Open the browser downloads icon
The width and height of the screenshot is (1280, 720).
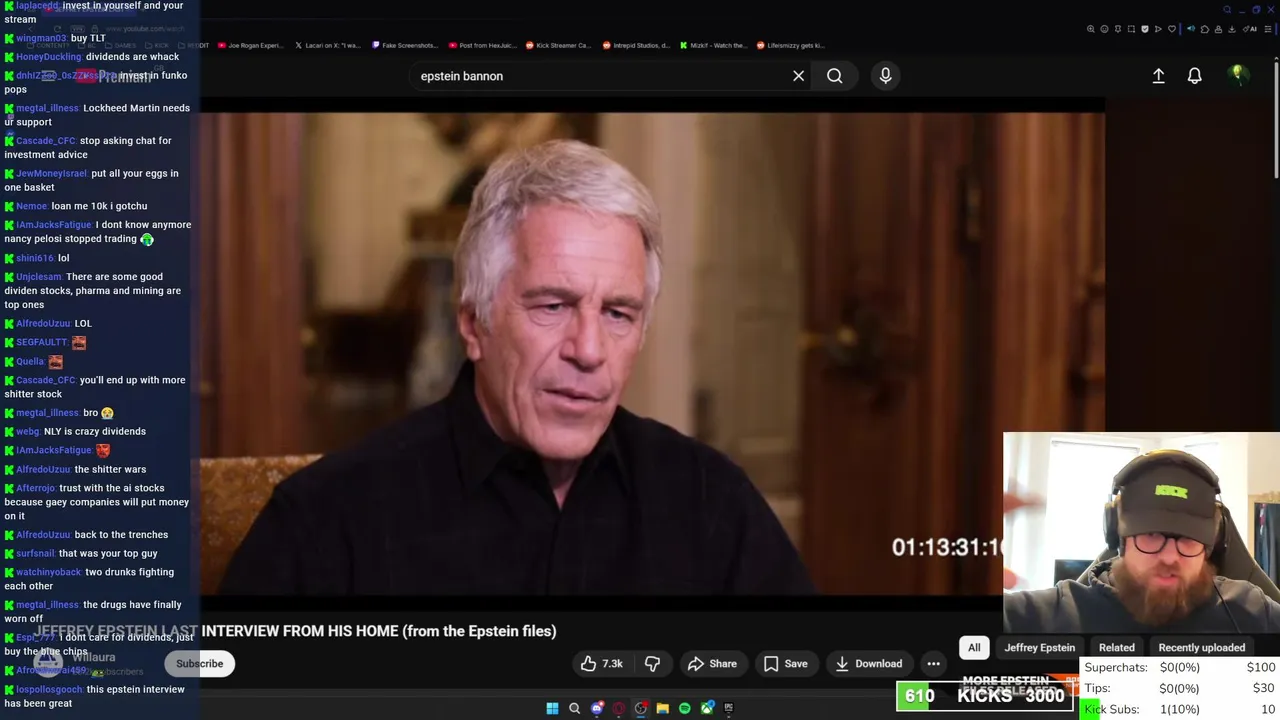tap(1231, 29)
